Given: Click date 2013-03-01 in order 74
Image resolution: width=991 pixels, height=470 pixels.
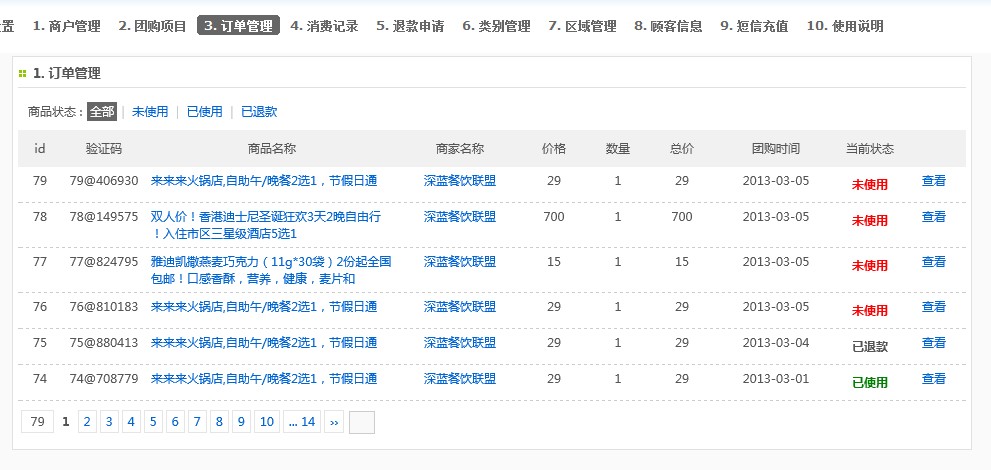Looking at the screenshot, I should [x=775, y=378].
